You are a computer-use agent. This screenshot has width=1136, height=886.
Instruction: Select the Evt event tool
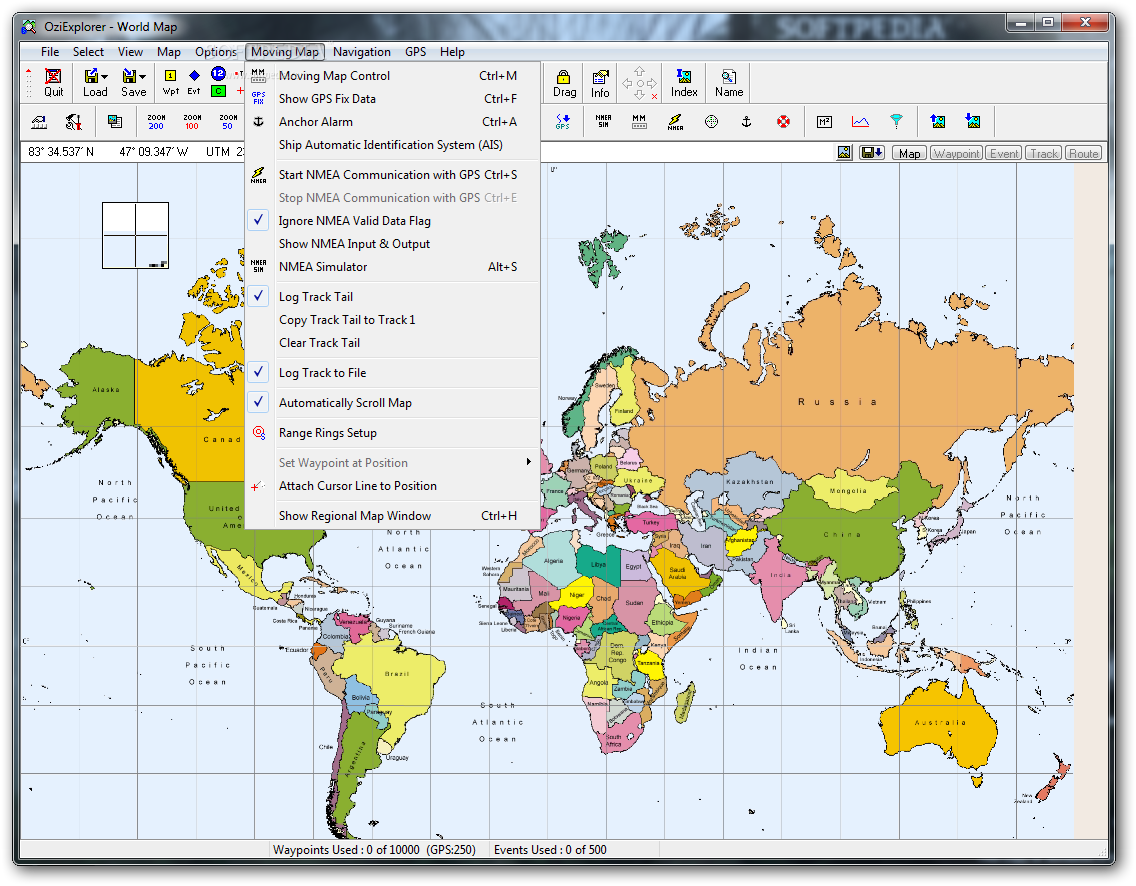tap(194, 83)
